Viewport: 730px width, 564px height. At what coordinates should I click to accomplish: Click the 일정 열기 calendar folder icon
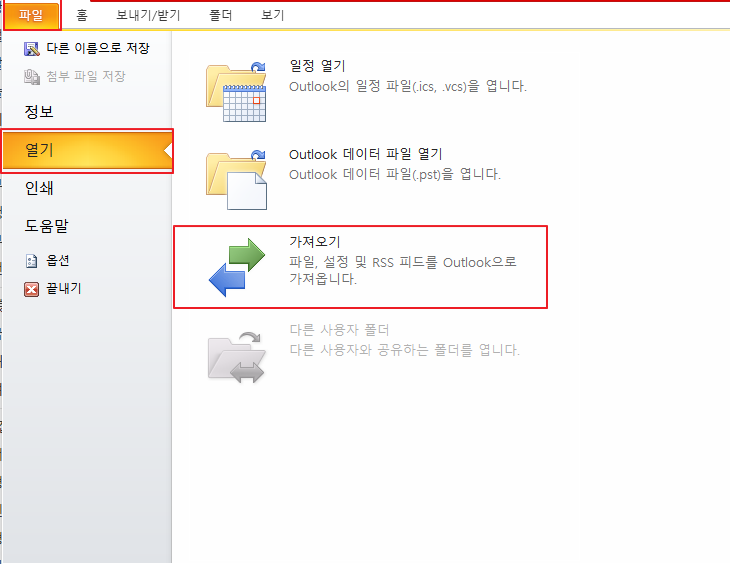click(237, 92)
